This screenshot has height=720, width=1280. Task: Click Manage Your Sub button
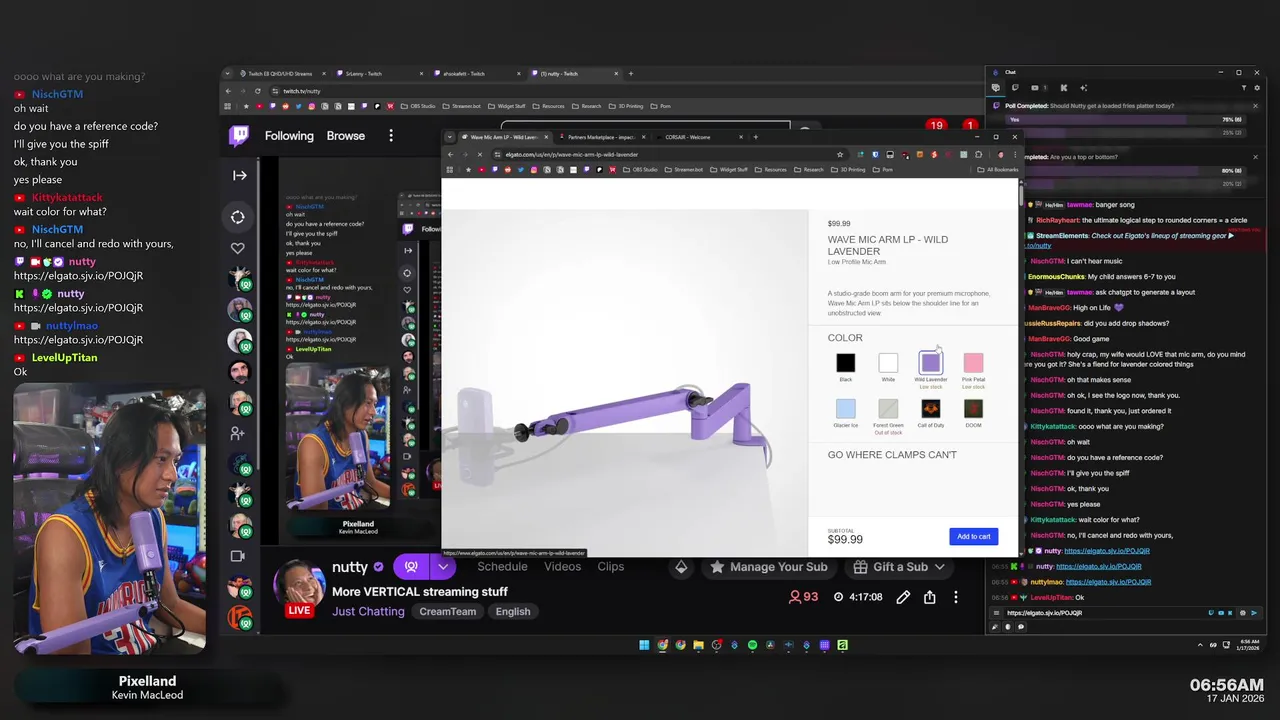coord(769,567)
